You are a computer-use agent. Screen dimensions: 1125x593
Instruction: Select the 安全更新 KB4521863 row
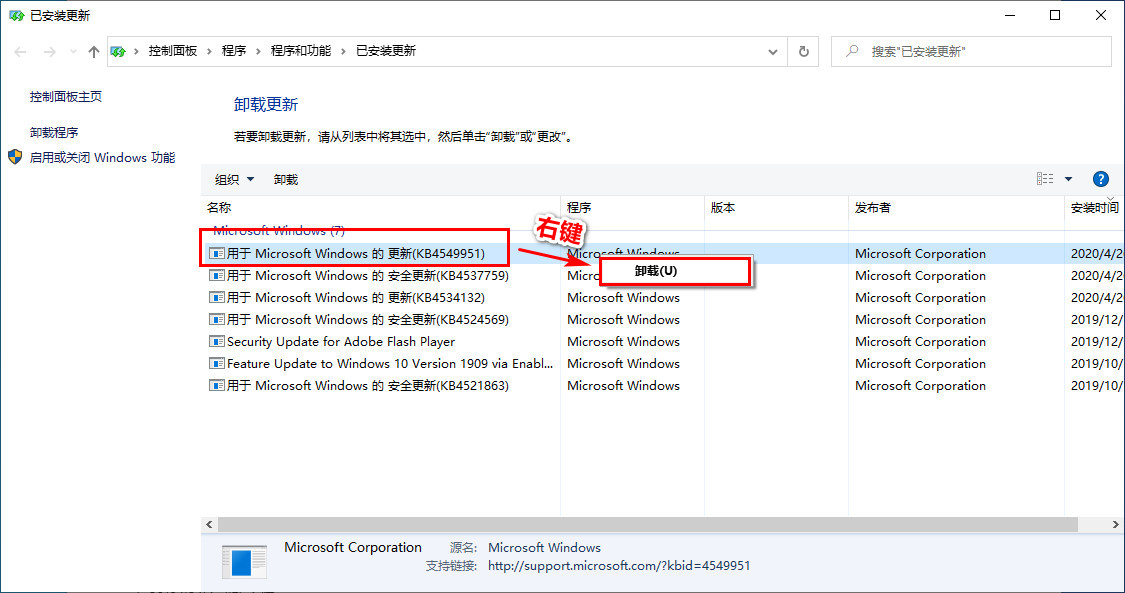point(663,386)
